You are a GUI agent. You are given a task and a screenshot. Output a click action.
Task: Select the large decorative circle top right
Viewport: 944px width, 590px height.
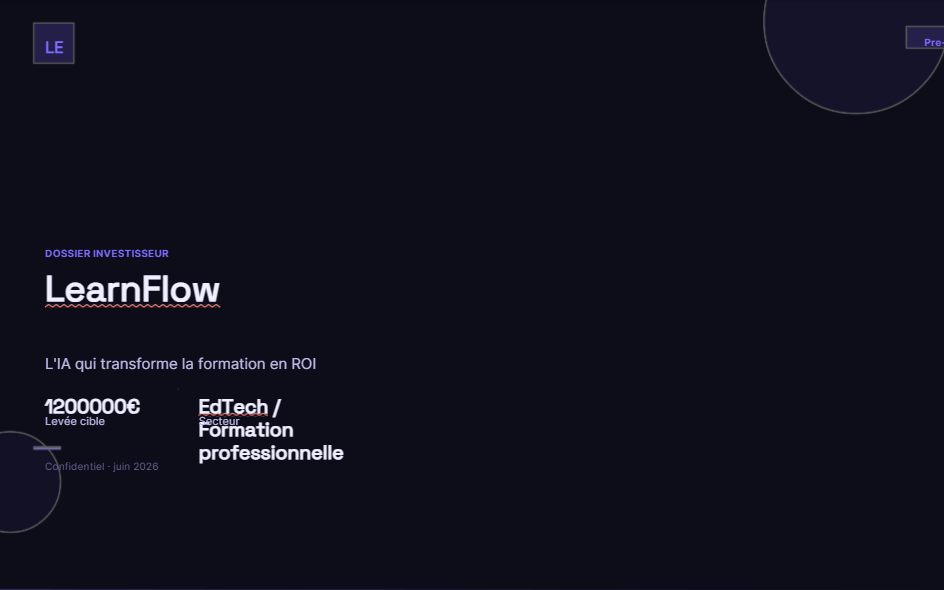[x=854, y=57]
